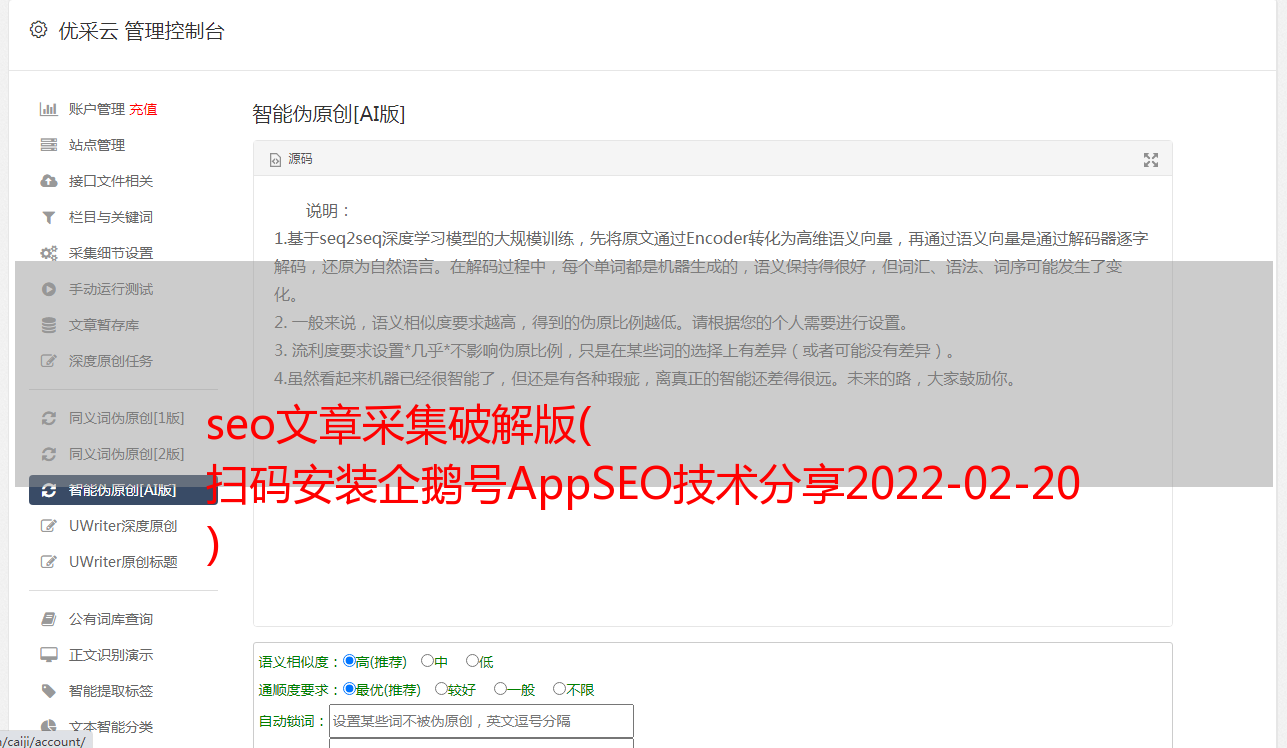Select 通顺度要求 较好 radio button
The image size is (1287, 748).
coord(441,689)
